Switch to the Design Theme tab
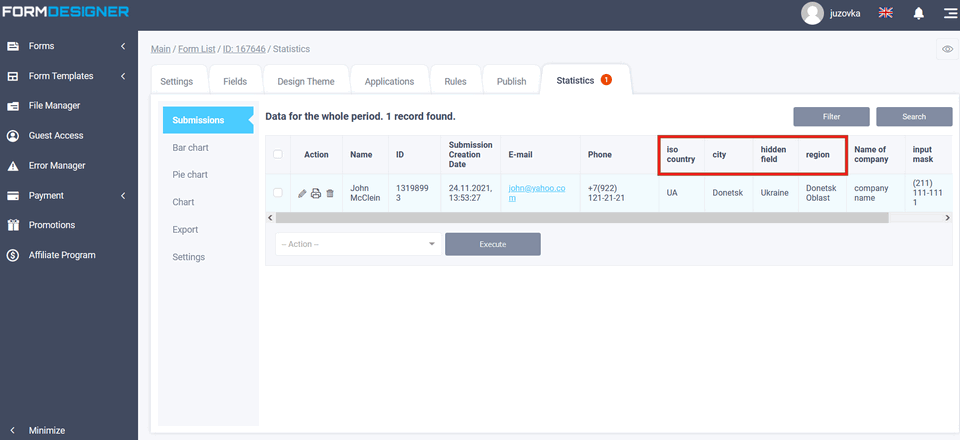Image resolution: width=960 pixels, height=440 pixels. 306,82
